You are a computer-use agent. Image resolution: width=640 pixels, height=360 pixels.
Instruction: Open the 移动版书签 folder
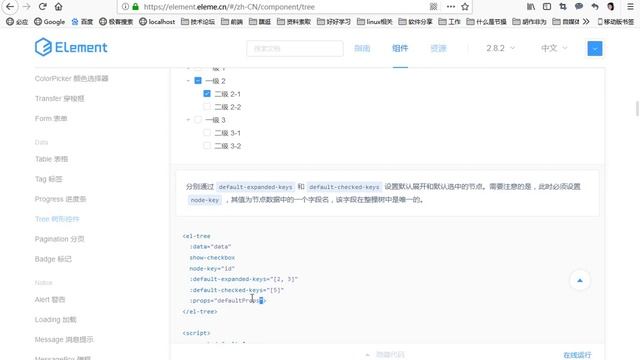(616, 22)
